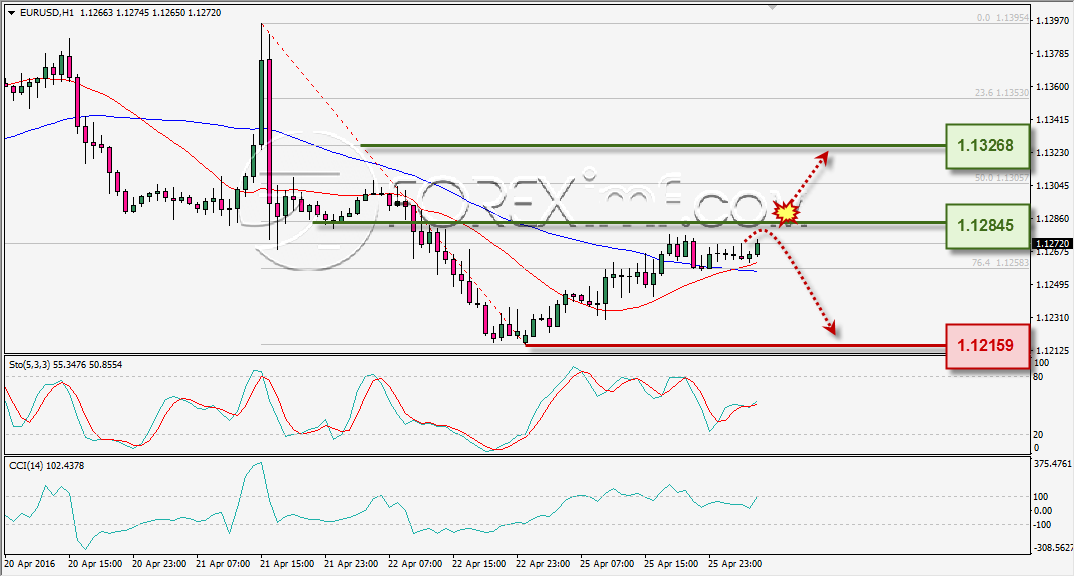This screenshot has height=577, width=1075.
Task: Click the Fibonacci label 76.4 1.12583
Action: click(x=1000, y=262)
